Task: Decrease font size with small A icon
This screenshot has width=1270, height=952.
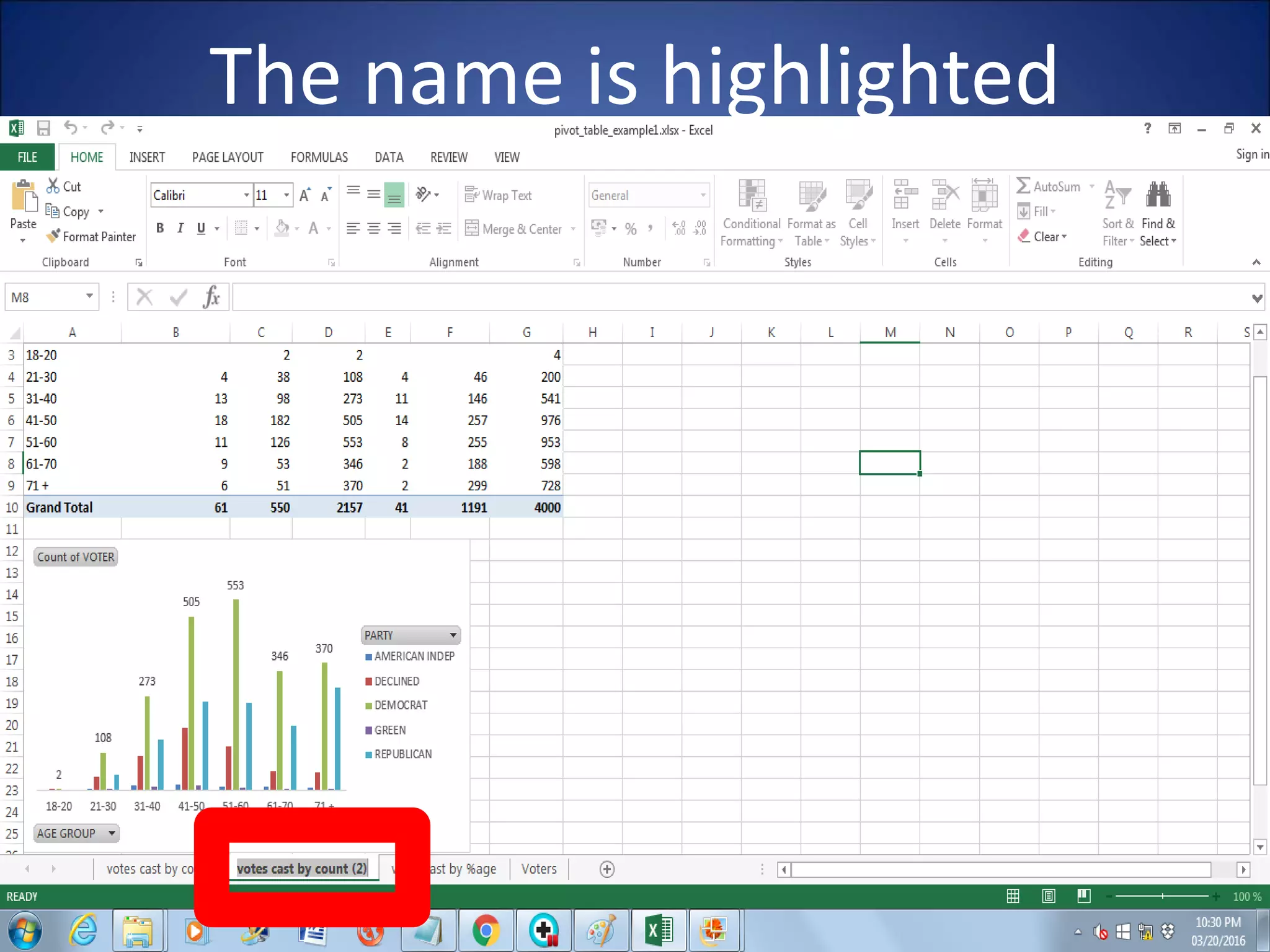Action: coord(326,195)
